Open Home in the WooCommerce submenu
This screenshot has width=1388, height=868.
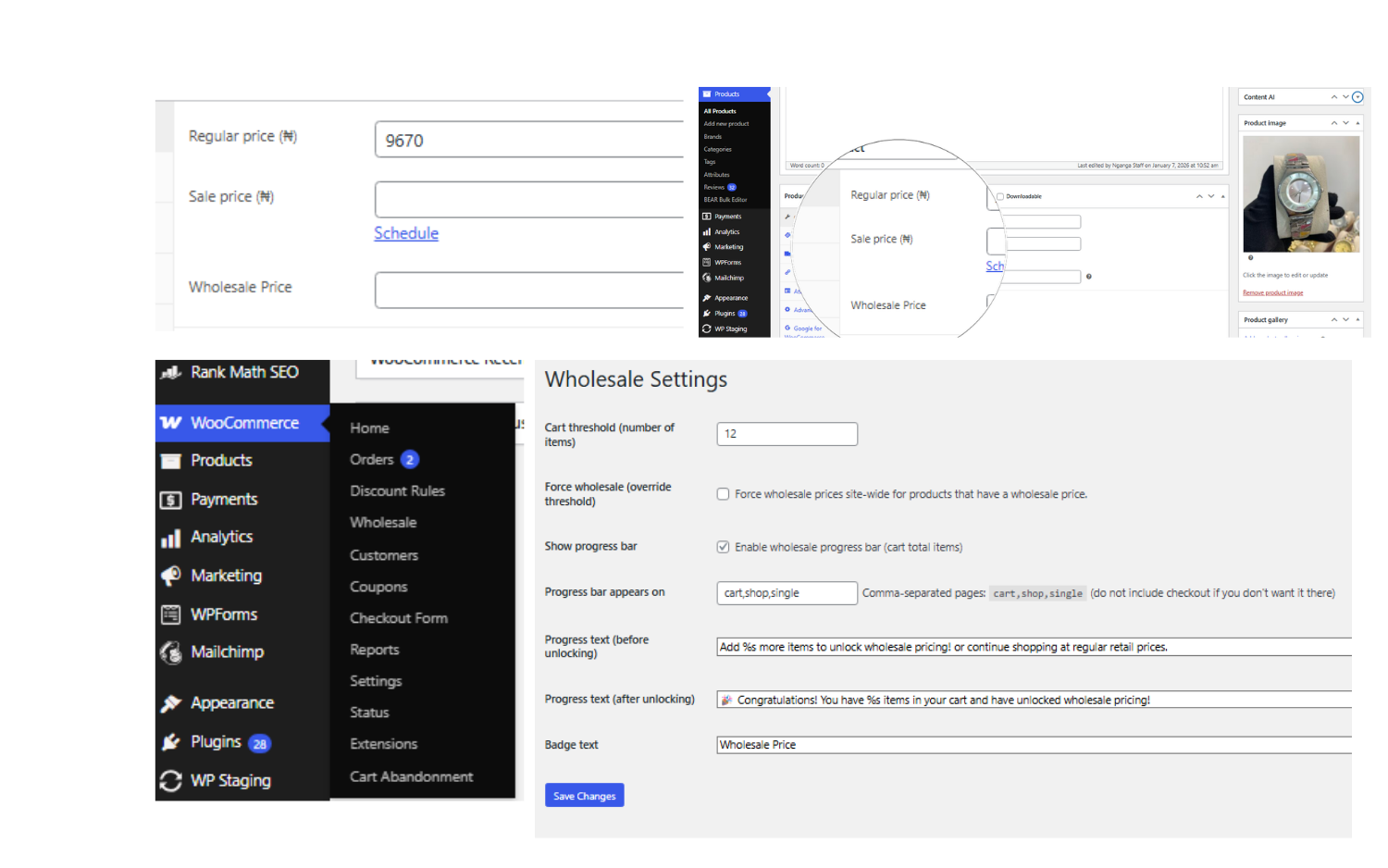pyautogui.click(x=369, y=428)
